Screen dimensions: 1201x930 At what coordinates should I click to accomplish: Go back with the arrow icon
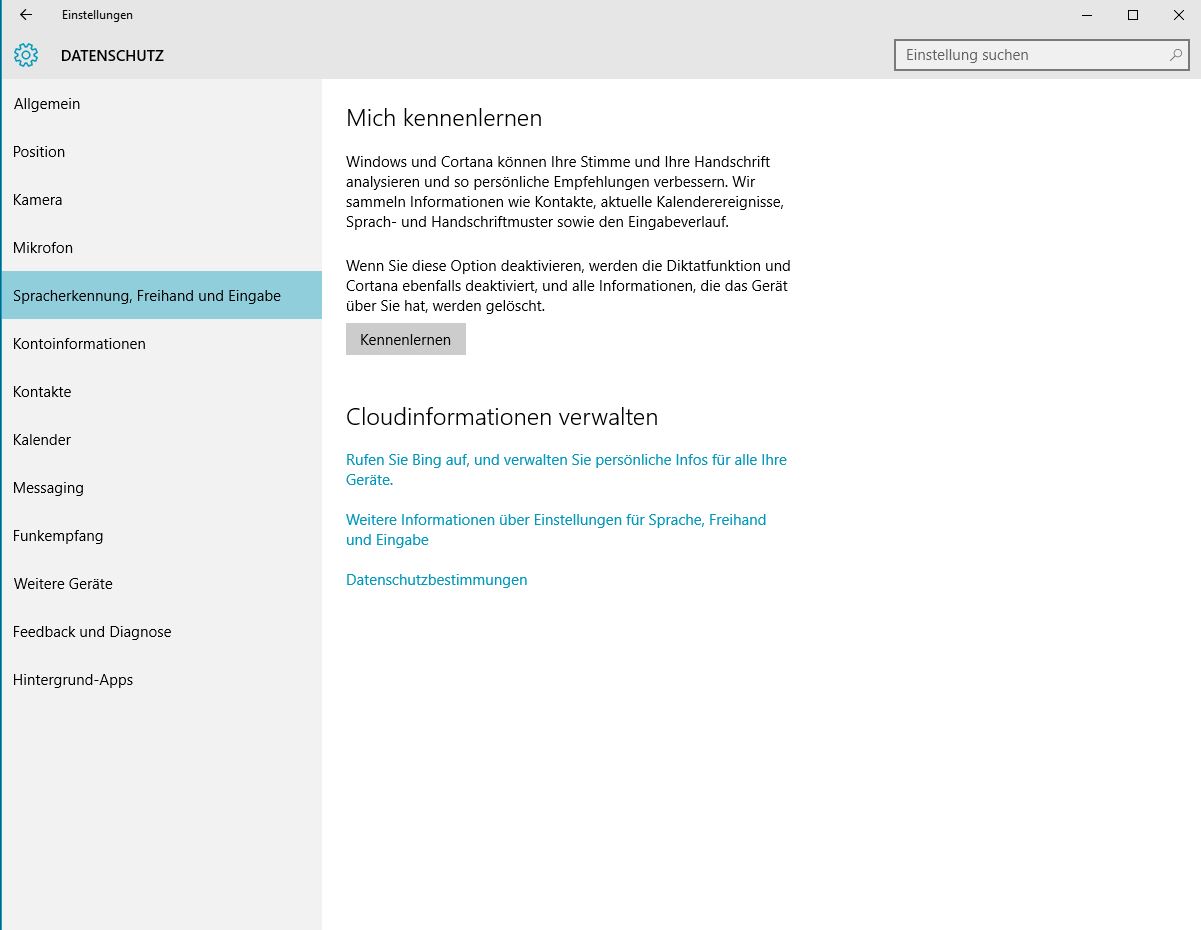[26, 15]
